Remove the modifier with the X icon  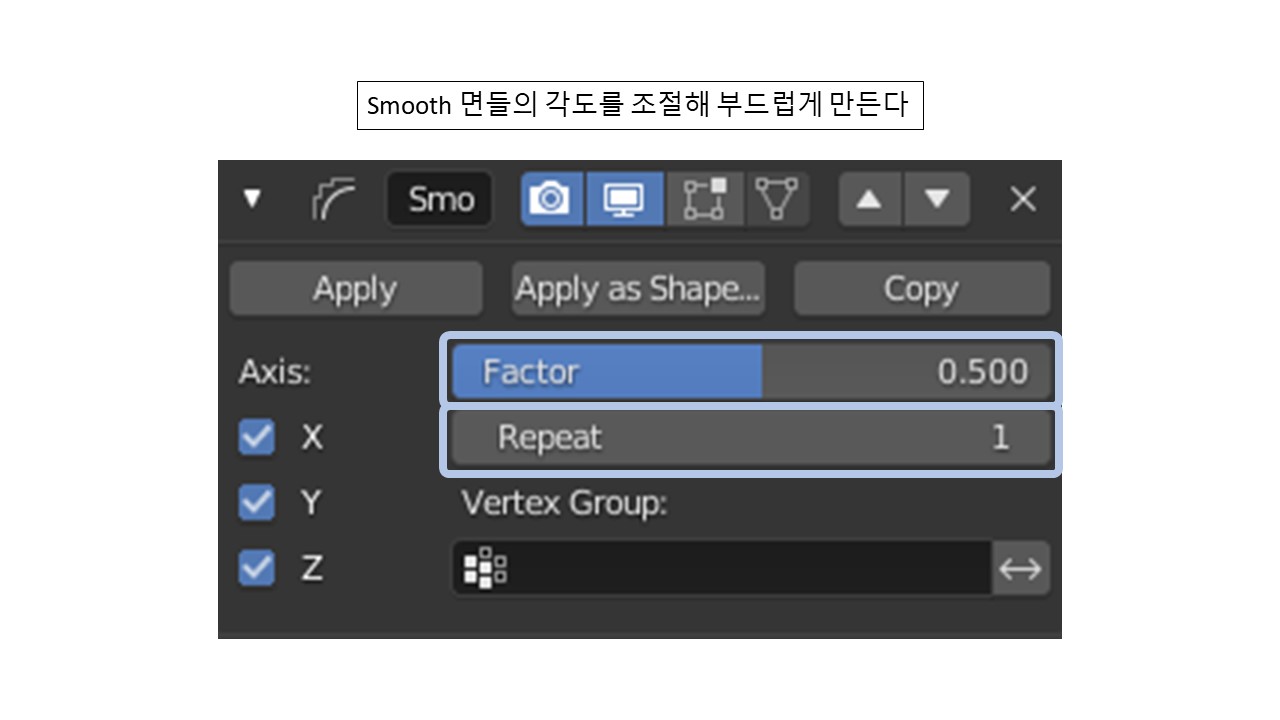pos(1022,198)
